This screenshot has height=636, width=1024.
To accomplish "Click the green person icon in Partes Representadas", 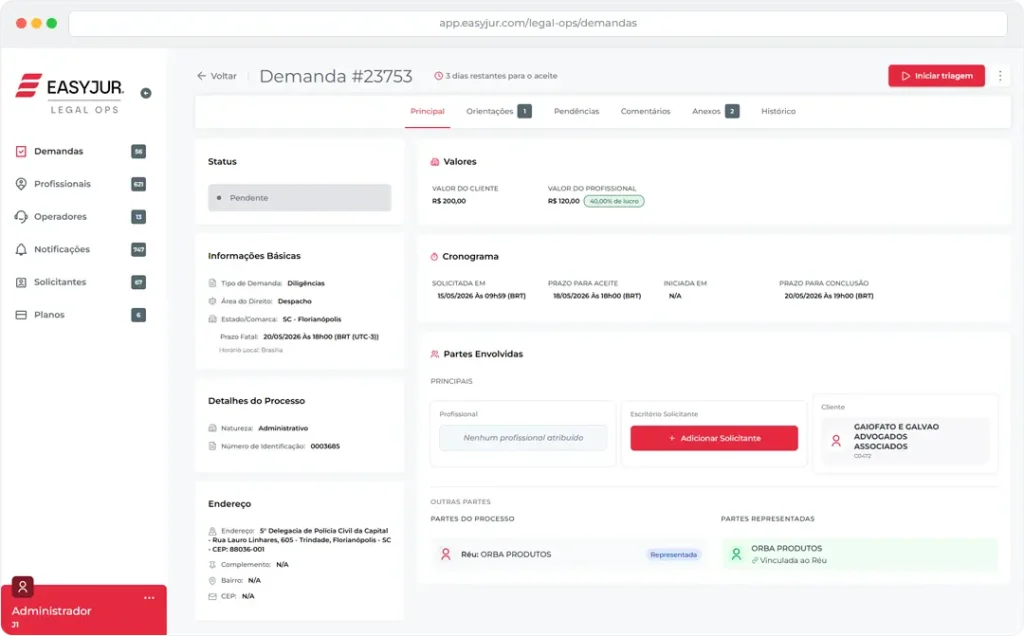I will point(736,554).
